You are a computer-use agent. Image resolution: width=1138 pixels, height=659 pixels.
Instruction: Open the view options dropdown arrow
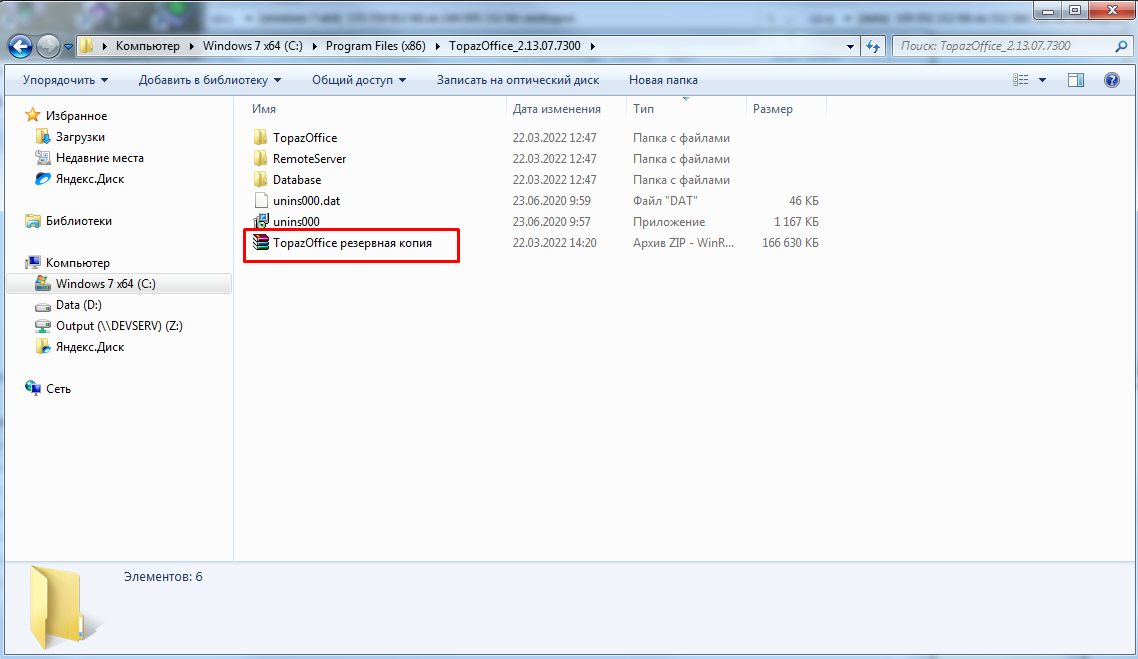[x=1042, y=80]
